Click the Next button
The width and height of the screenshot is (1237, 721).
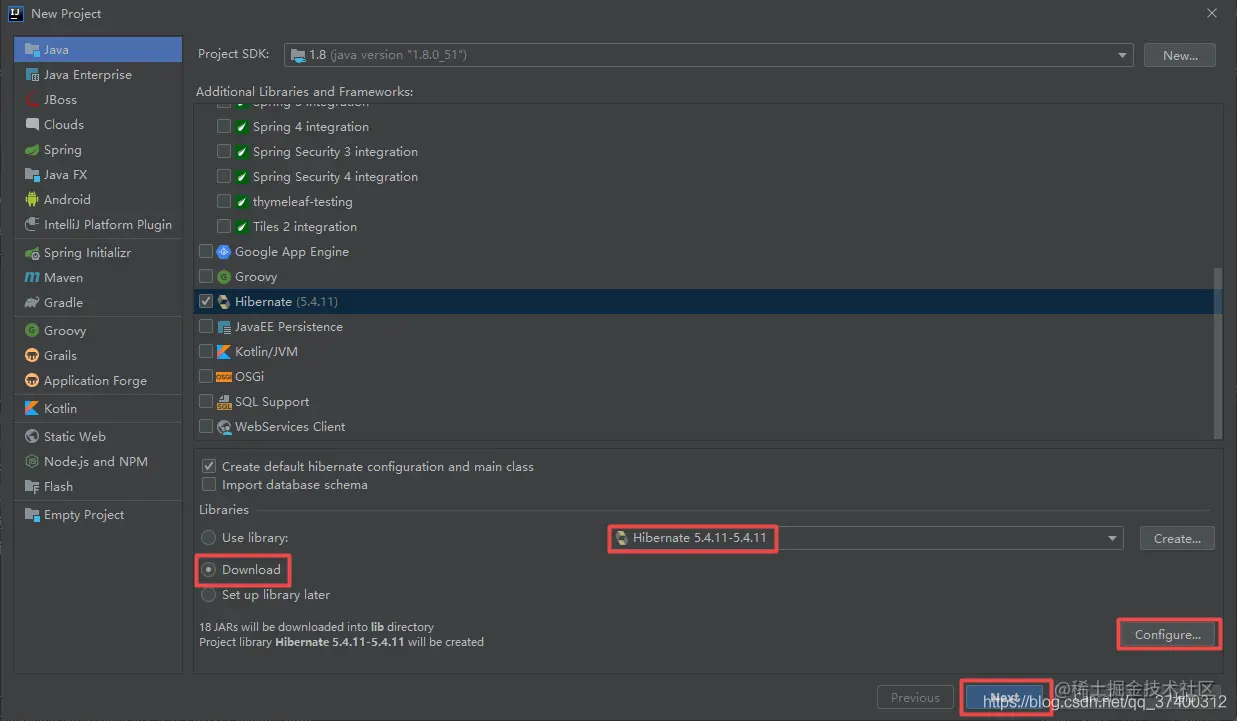tap(1005, 697)
